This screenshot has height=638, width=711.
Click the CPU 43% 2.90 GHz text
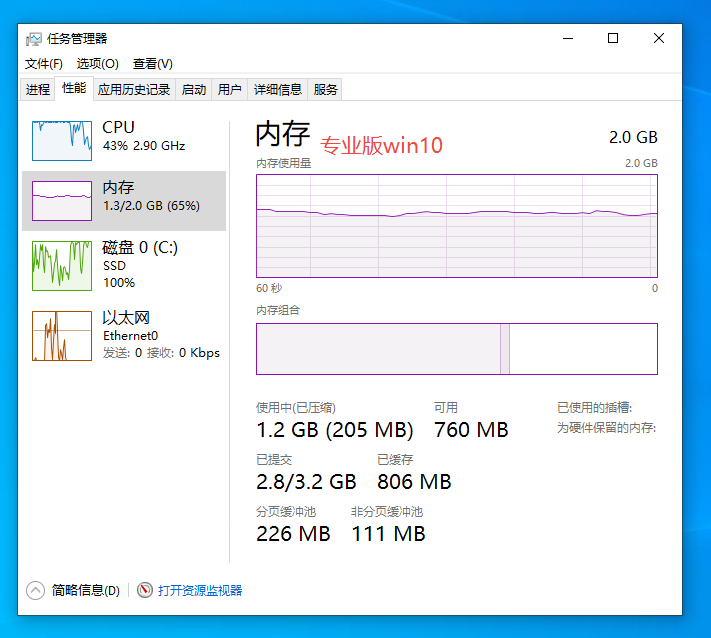pyautogui.click(x=144, y=146)
